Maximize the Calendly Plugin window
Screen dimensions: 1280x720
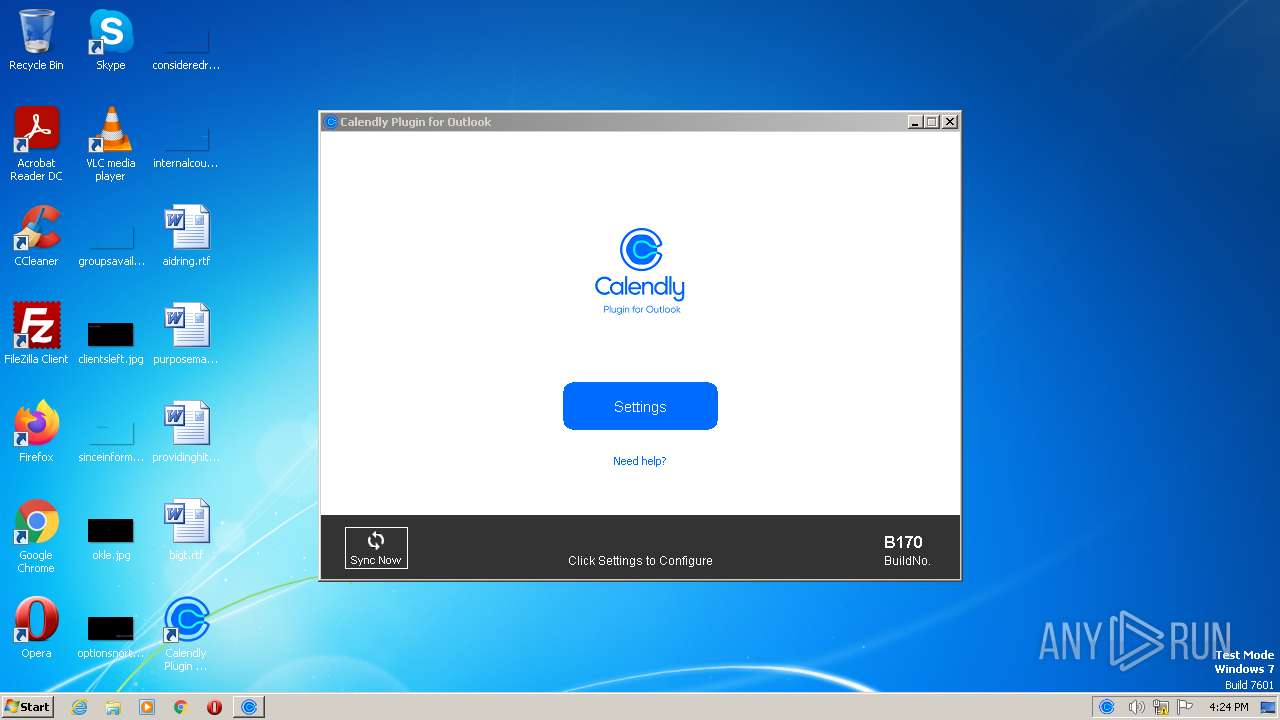pyautogui.click(x=932, y=122)
